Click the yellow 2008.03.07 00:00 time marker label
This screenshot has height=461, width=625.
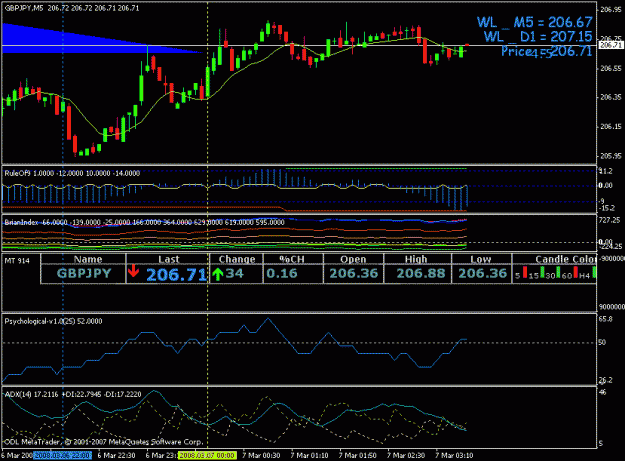pyautogui.click(x=207, y=455)
